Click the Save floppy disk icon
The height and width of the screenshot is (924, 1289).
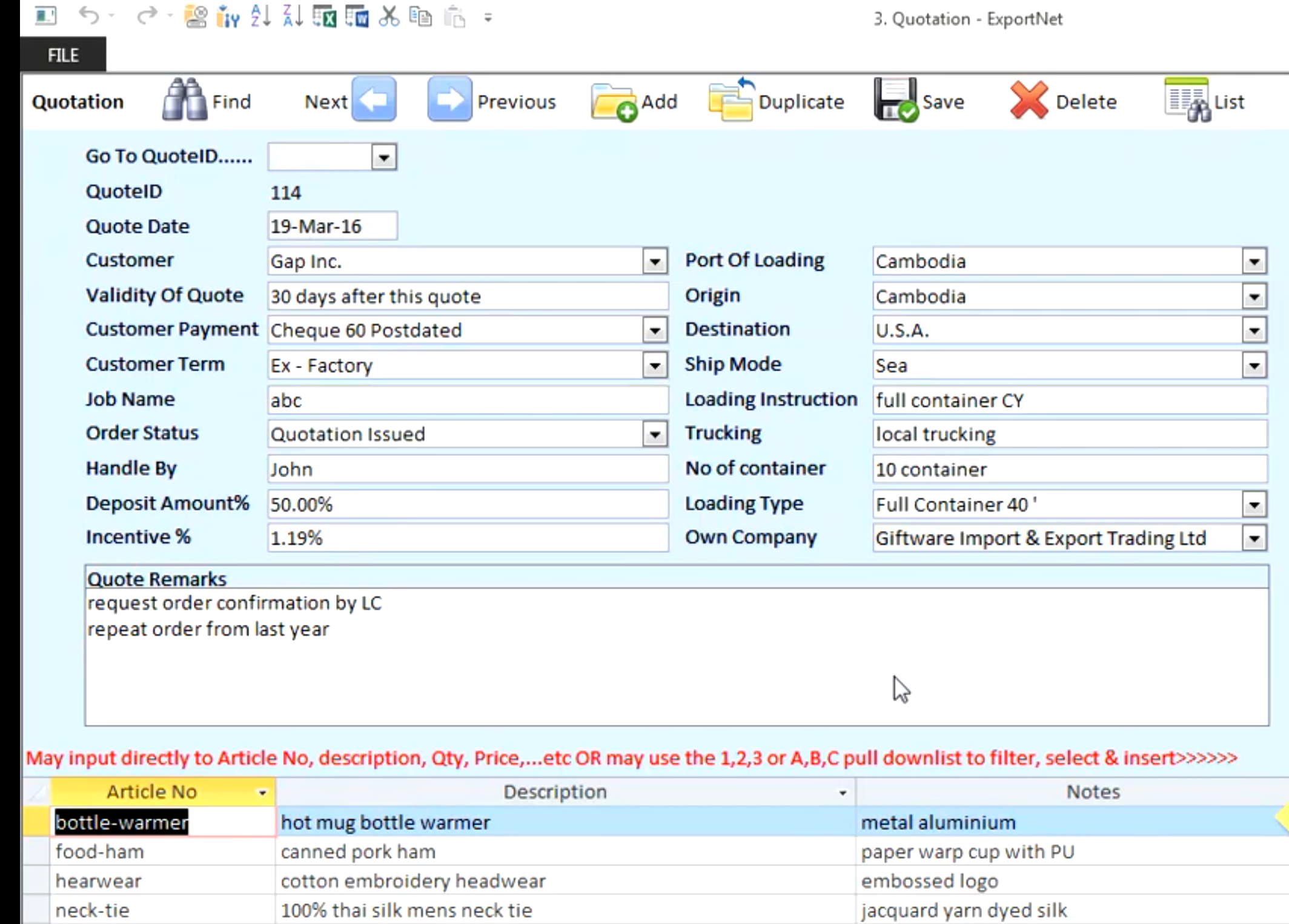896,100
